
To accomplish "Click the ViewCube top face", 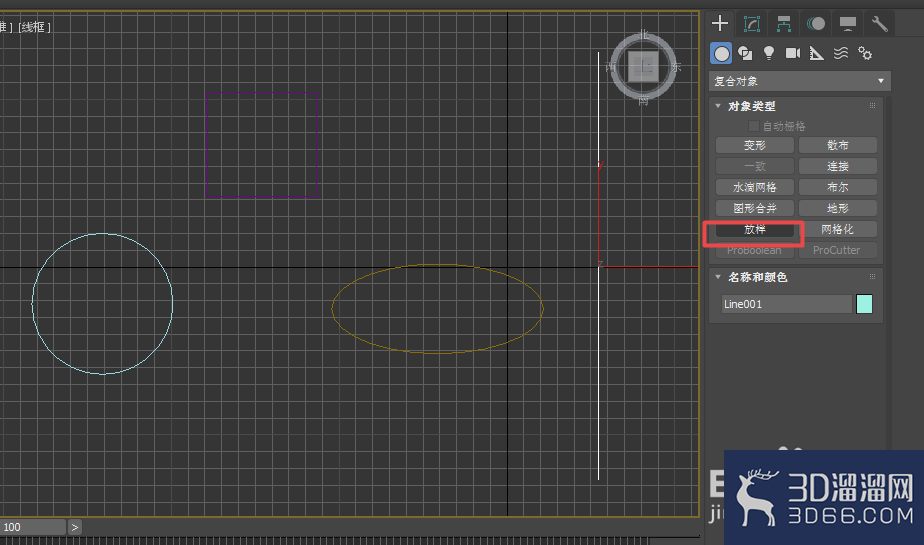I will pyautogui.click(x=643, y=66).
